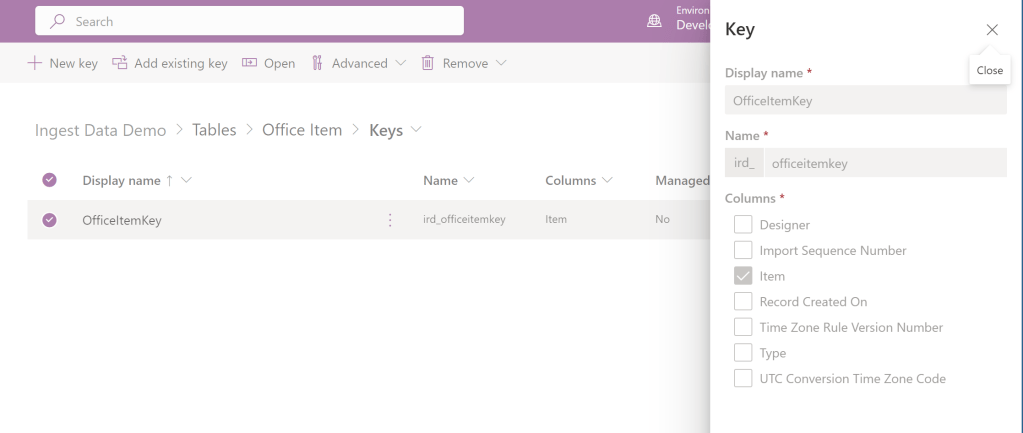
Task: Tick the Record Created On checkbox
Action: (x=743, y=302)
